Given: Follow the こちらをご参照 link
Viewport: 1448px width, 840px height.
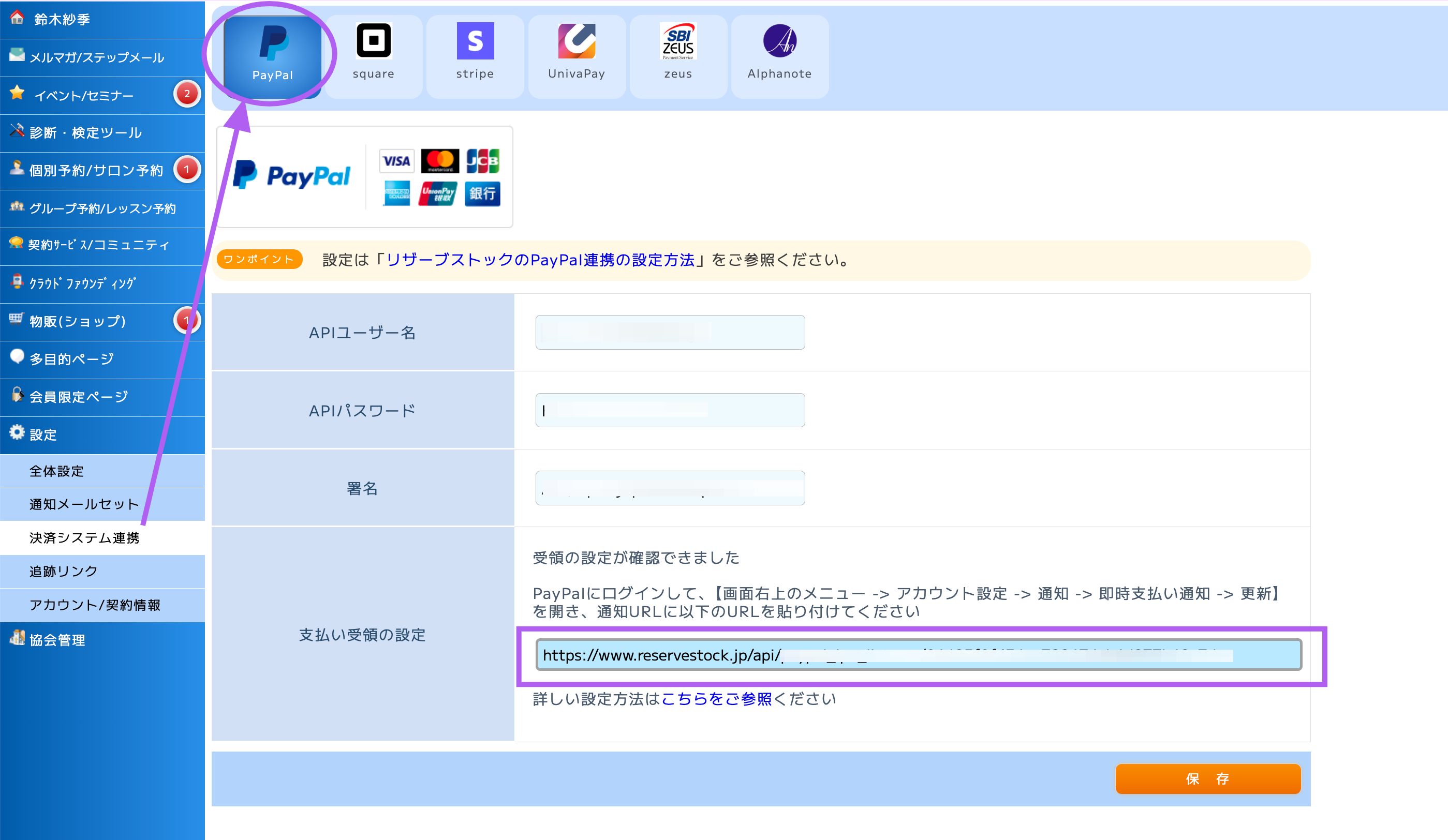Looking at the screenshot, I should (717, 699).
